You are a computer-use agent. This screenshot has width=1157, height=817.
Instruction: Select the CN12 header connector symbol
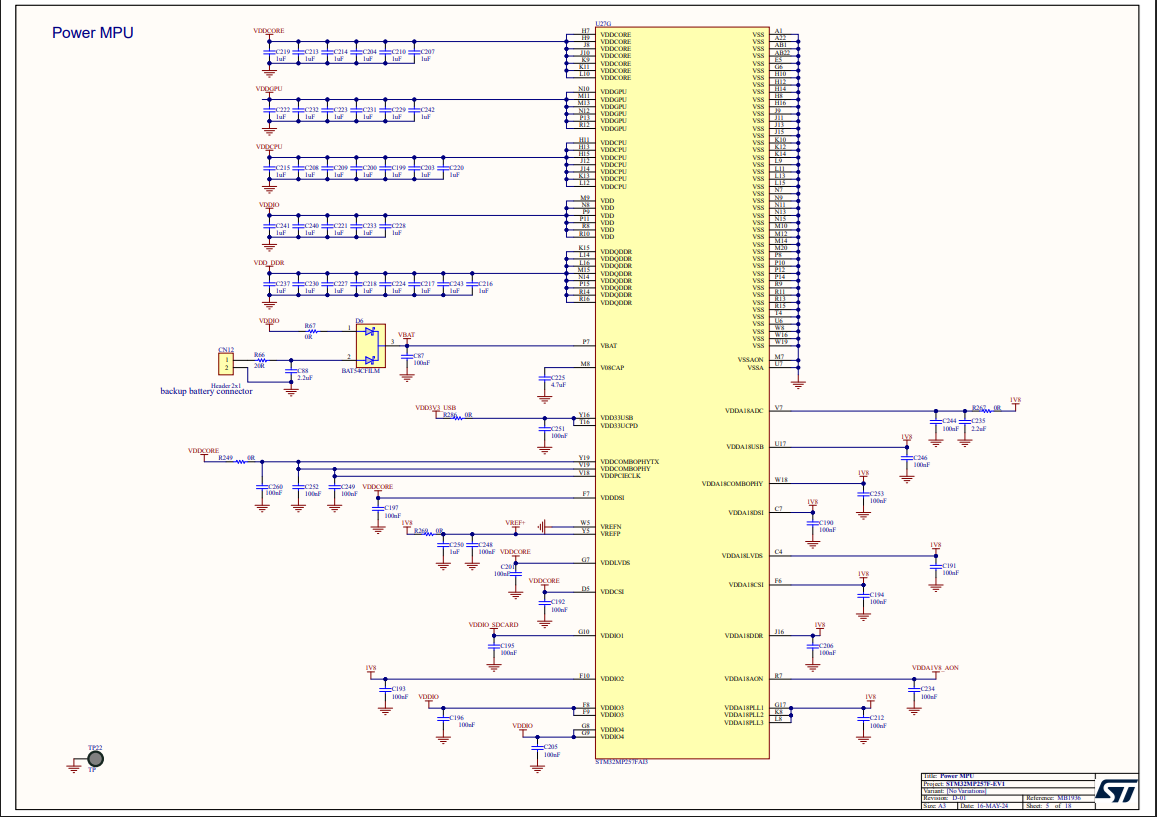click(x=226, y=364)
